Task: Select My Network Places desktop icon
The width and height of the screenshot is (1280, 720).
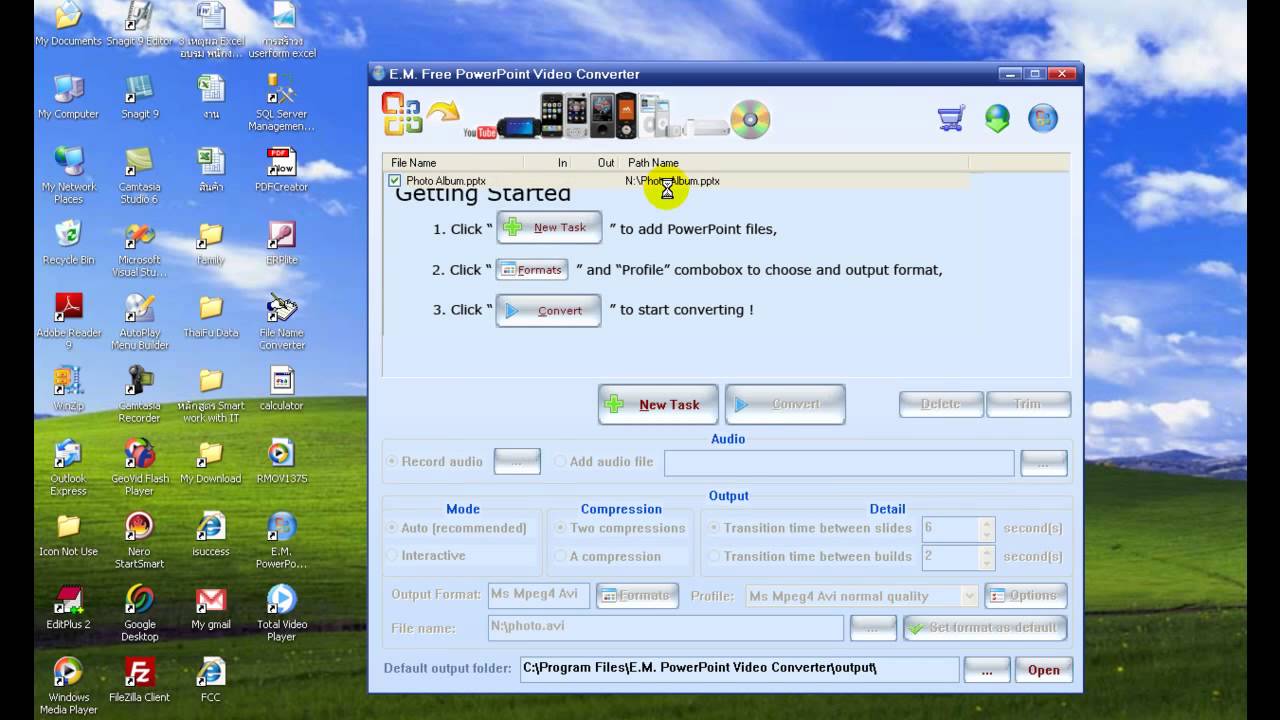Action: [68, 175]
